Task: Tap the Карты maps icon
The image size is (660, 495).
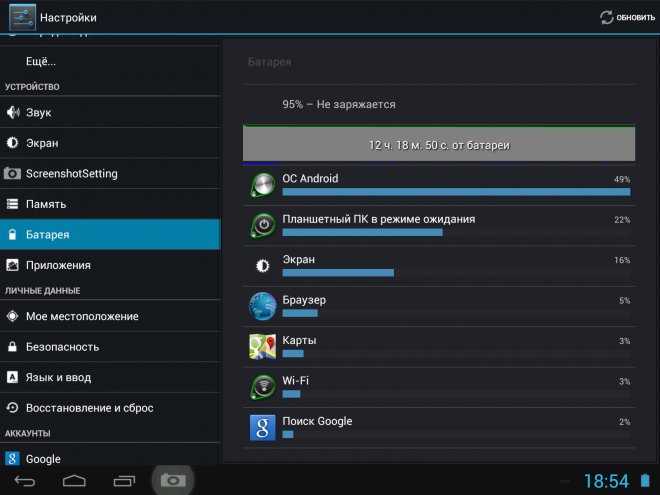Action: pos(263,346)
